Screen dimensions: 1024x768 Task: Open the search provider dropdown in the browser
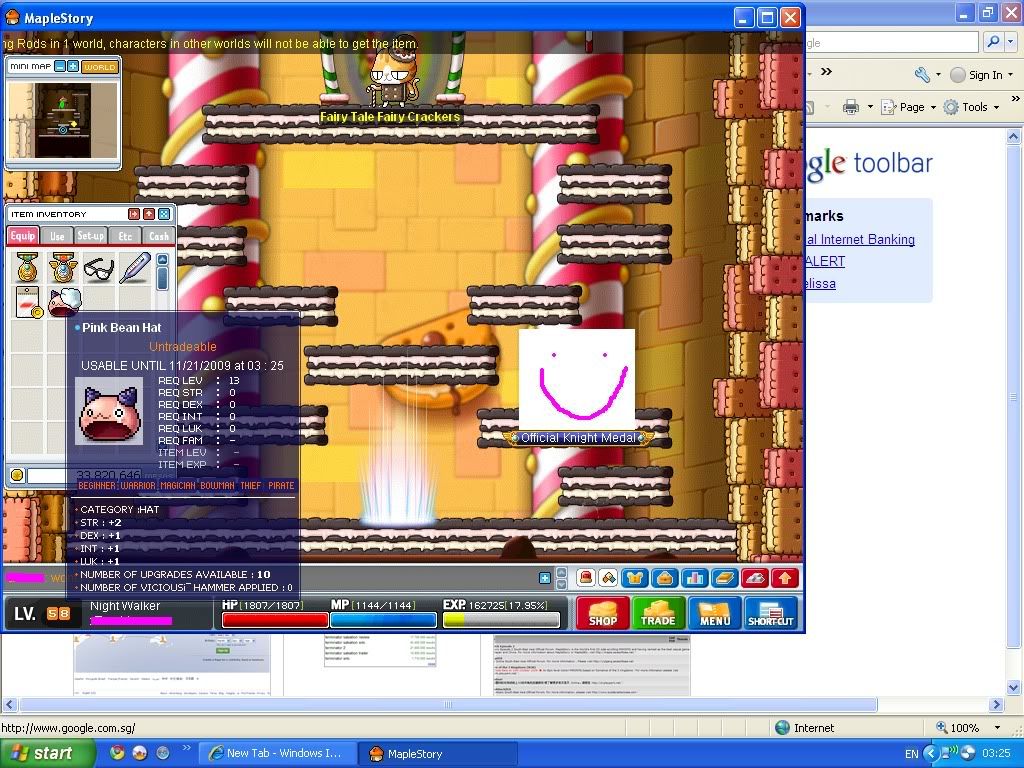click(1010, 42)
